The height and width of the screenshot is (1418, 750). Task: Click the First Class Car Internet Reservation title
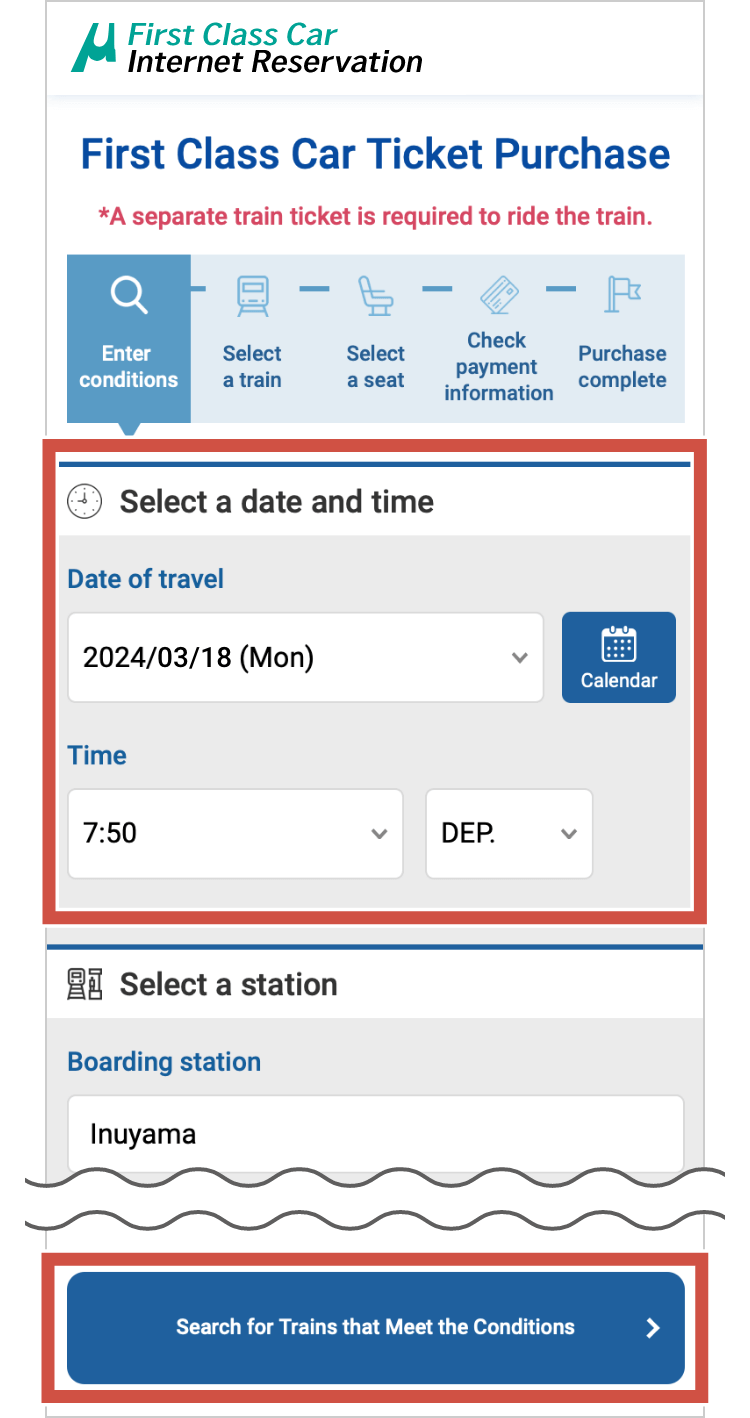tap(274, 49)
